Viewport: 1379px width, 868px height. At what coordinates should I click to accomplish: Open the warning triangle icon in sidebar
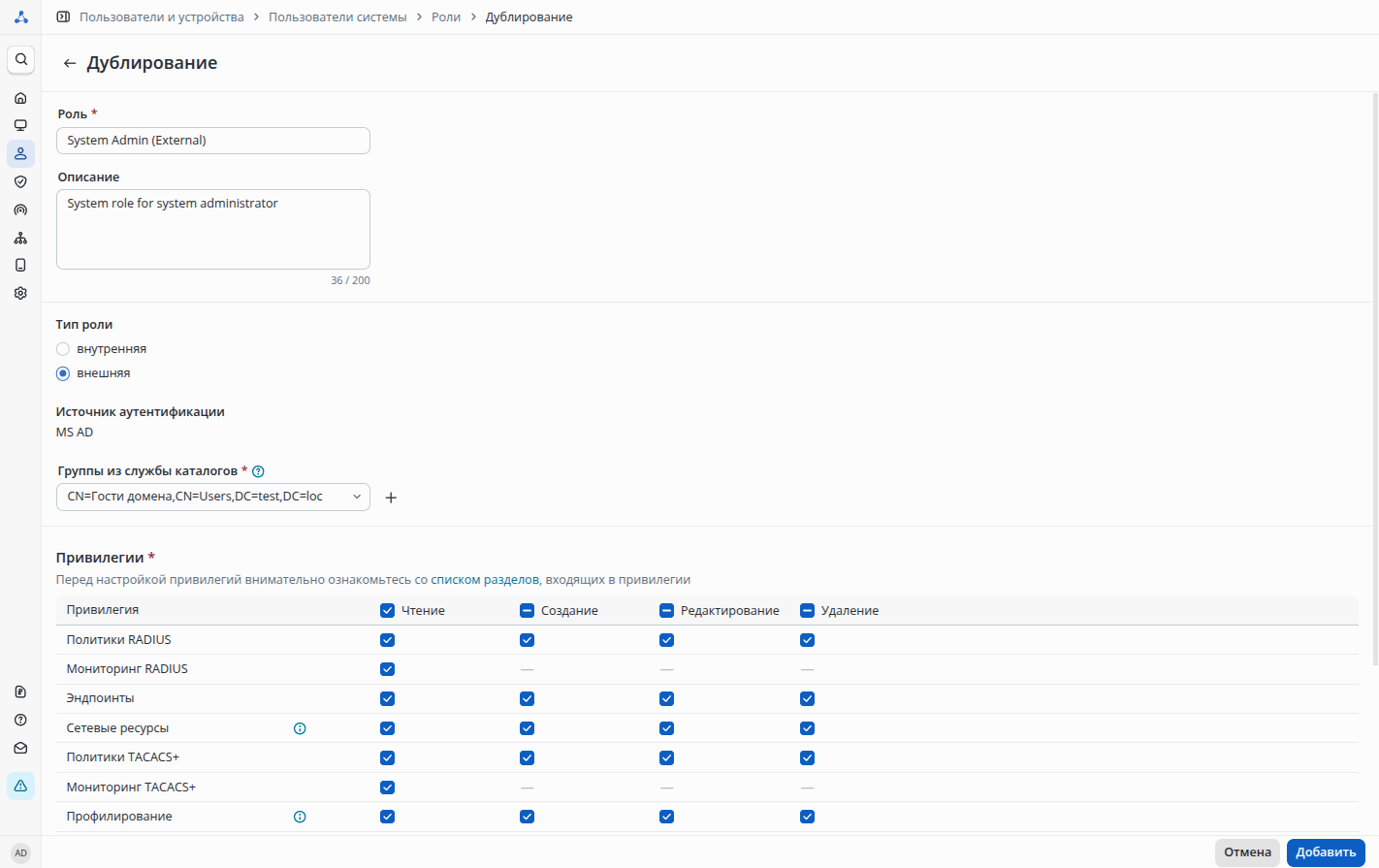20,786
